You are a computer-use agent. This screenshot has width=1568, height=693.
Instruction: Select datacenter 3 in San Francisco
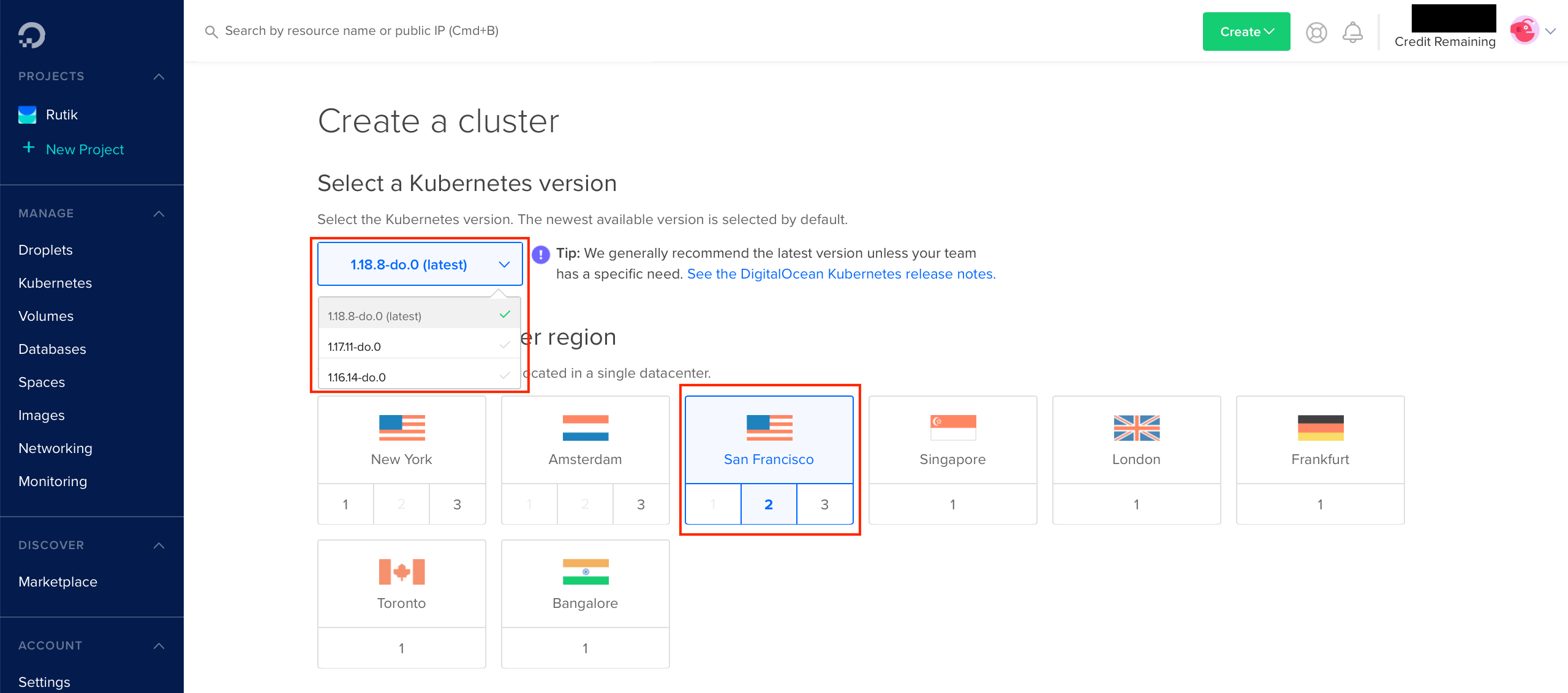coord(824,504)
